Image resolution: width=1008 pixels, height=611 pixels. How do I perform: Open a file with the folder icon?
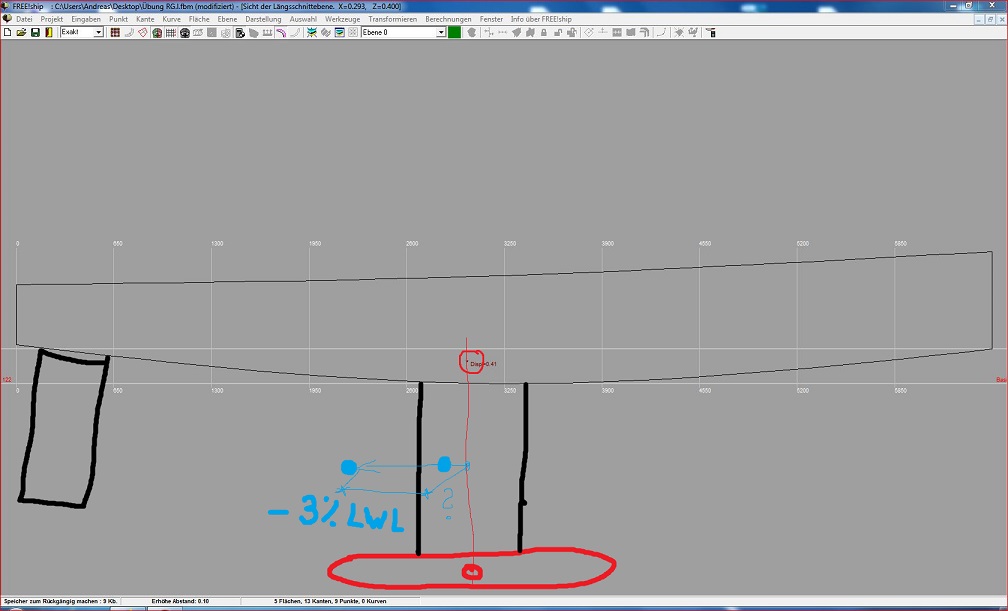point(21,33)
